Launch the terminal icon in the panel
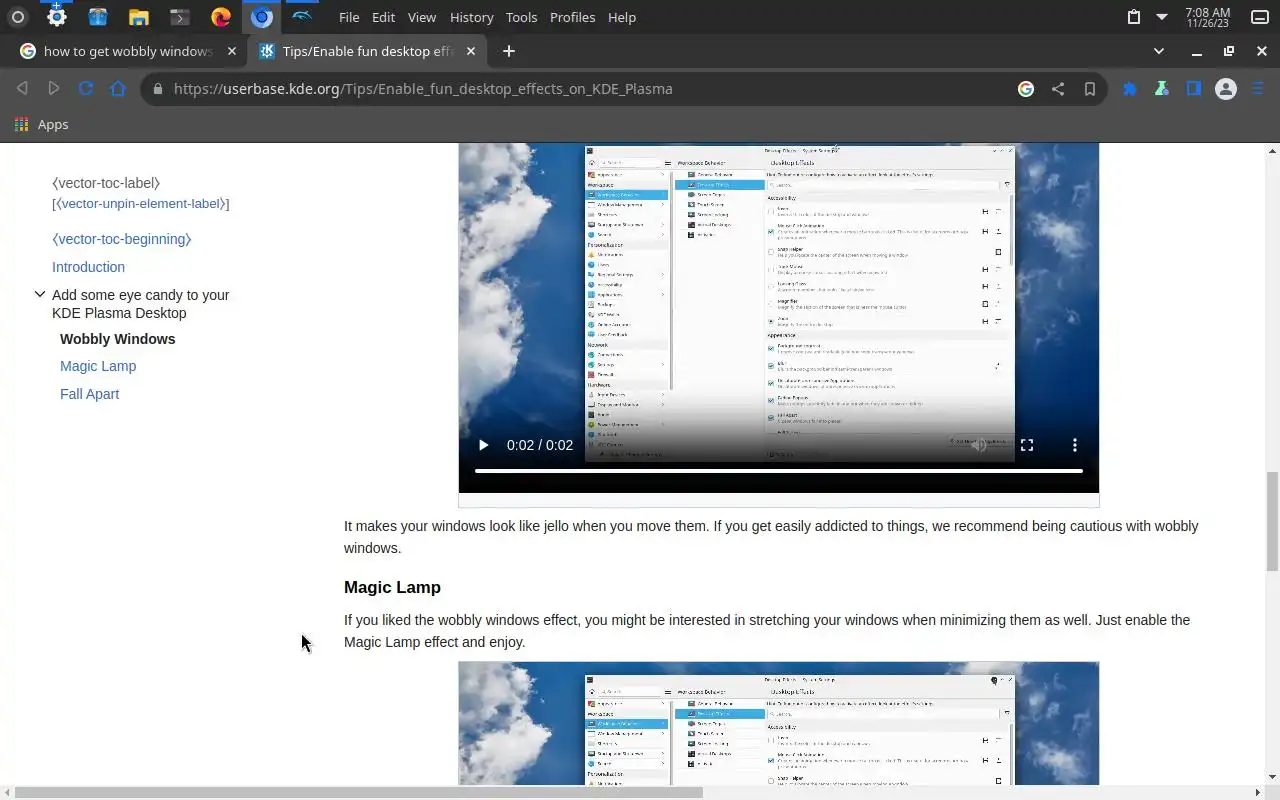The image size is (1280, 800). coord(179,17)
